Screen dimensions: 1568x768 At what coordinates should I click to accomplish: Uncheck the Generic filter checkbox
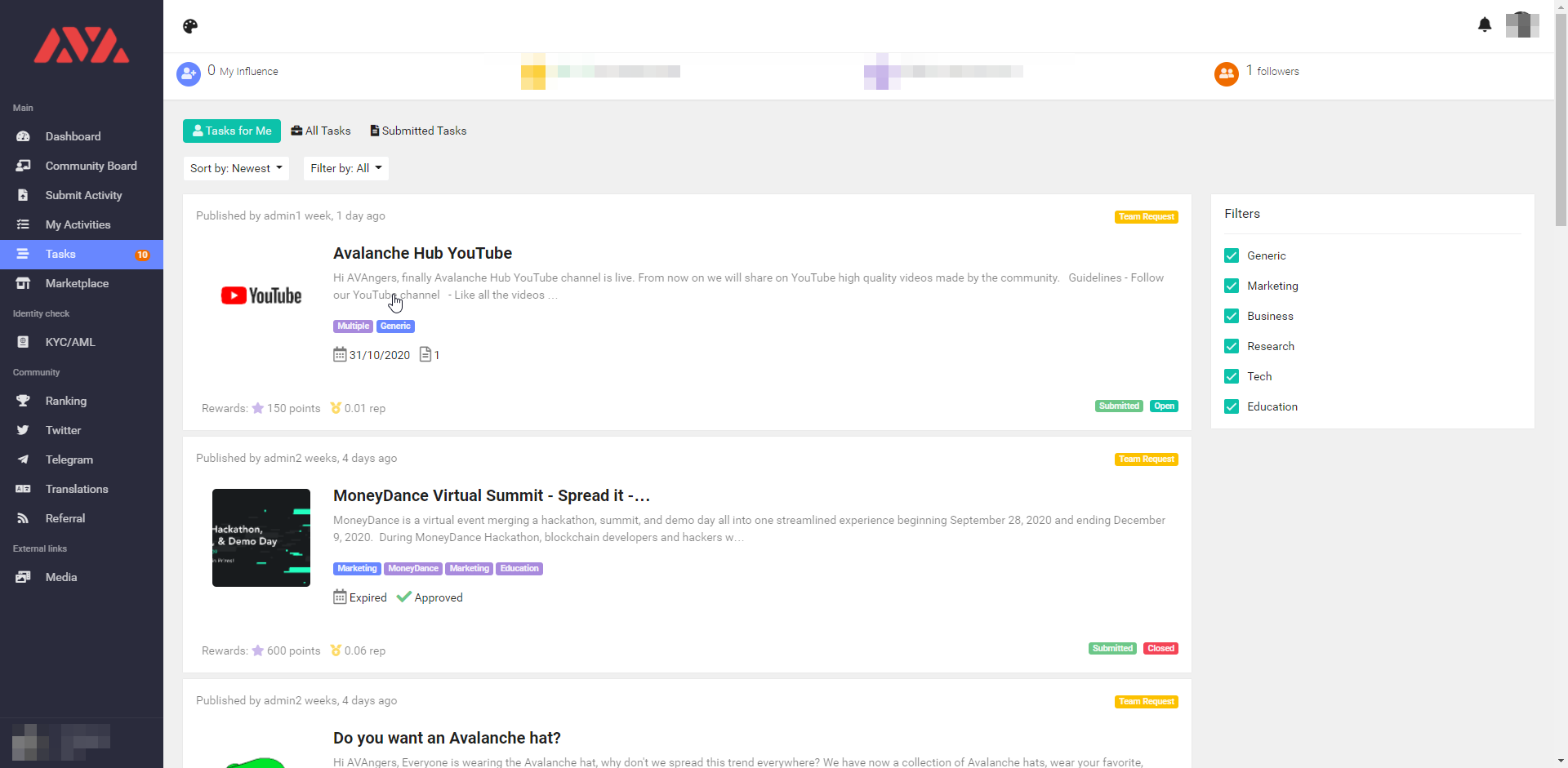tap(1232, 255)
